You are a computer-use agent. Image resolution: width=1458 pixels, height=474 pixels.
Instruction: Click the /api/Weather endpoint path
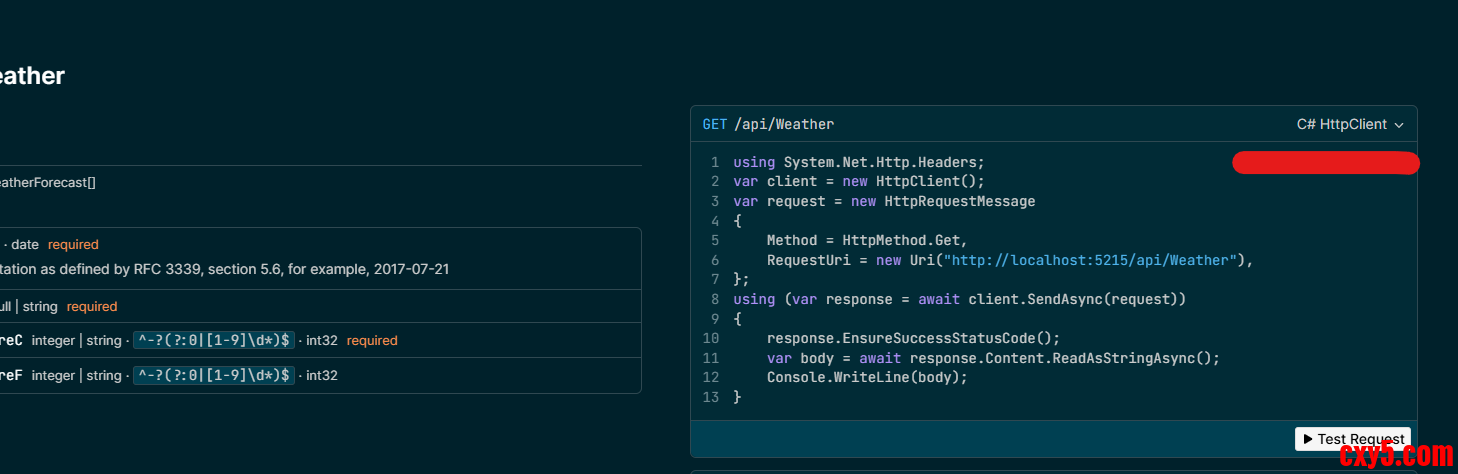pyautogui.click(x=784, y=125)
